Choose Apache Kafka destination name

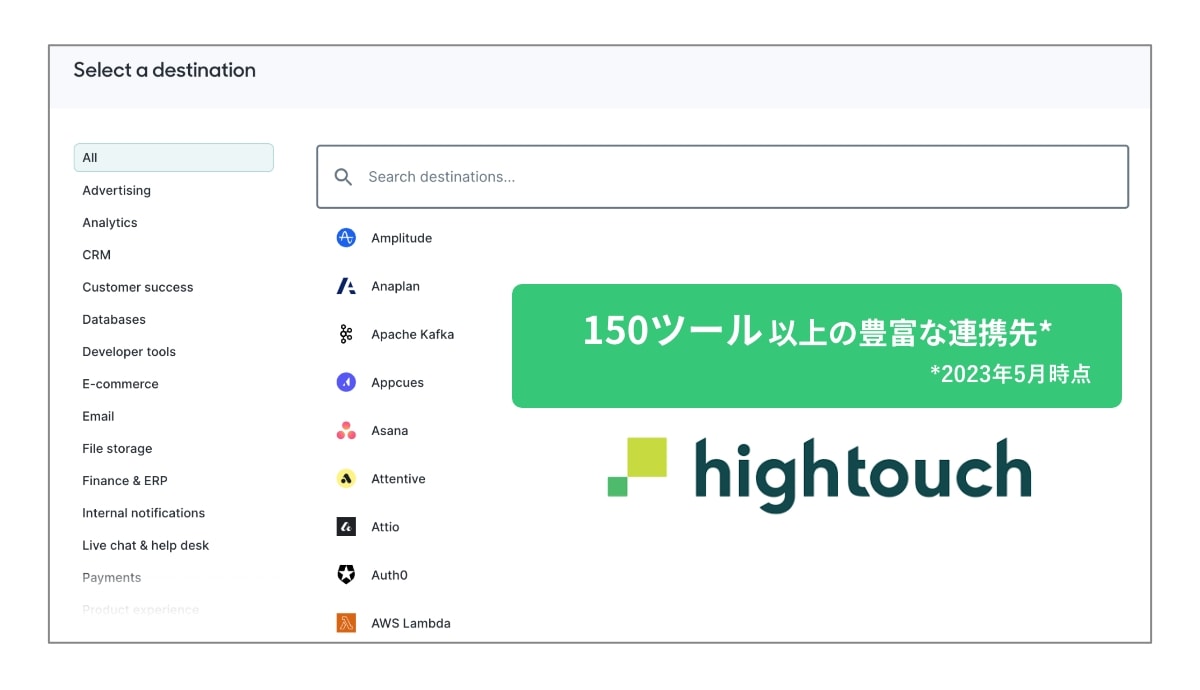pyautogui.click(x=413, y=334)
